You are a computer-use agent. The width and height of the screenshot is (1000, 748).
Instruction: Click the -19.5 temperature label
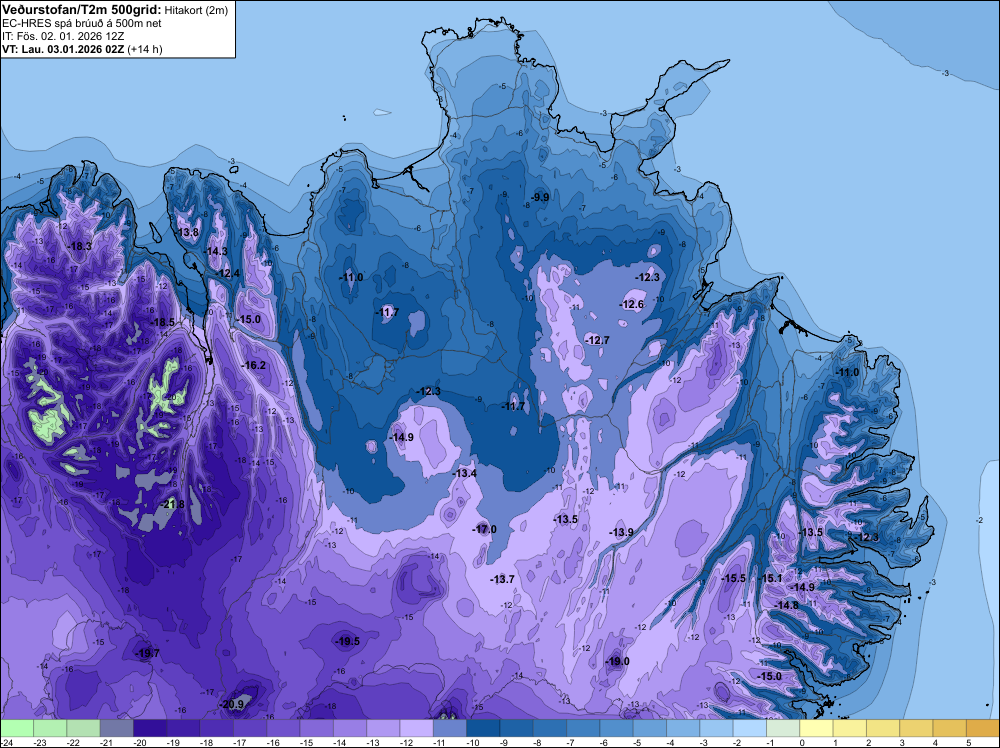point(347,642)
